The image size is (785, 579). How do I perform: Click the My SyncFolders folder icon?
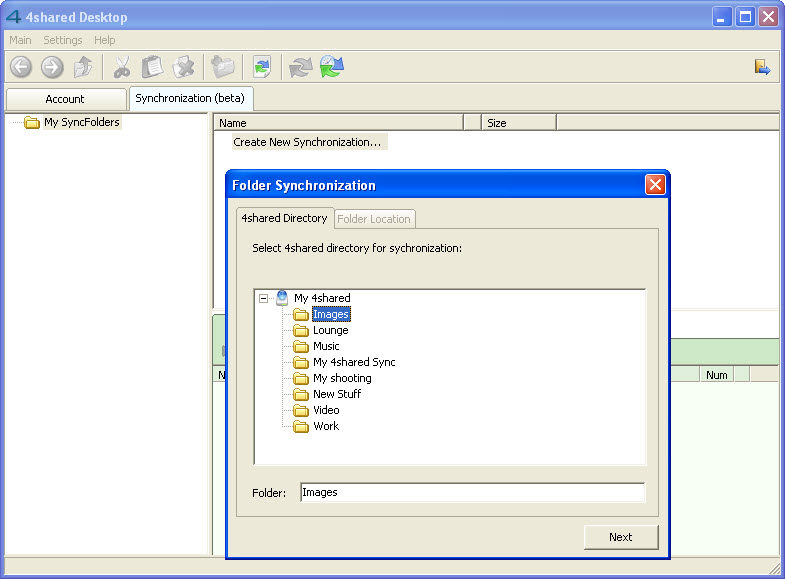[32, 122]
